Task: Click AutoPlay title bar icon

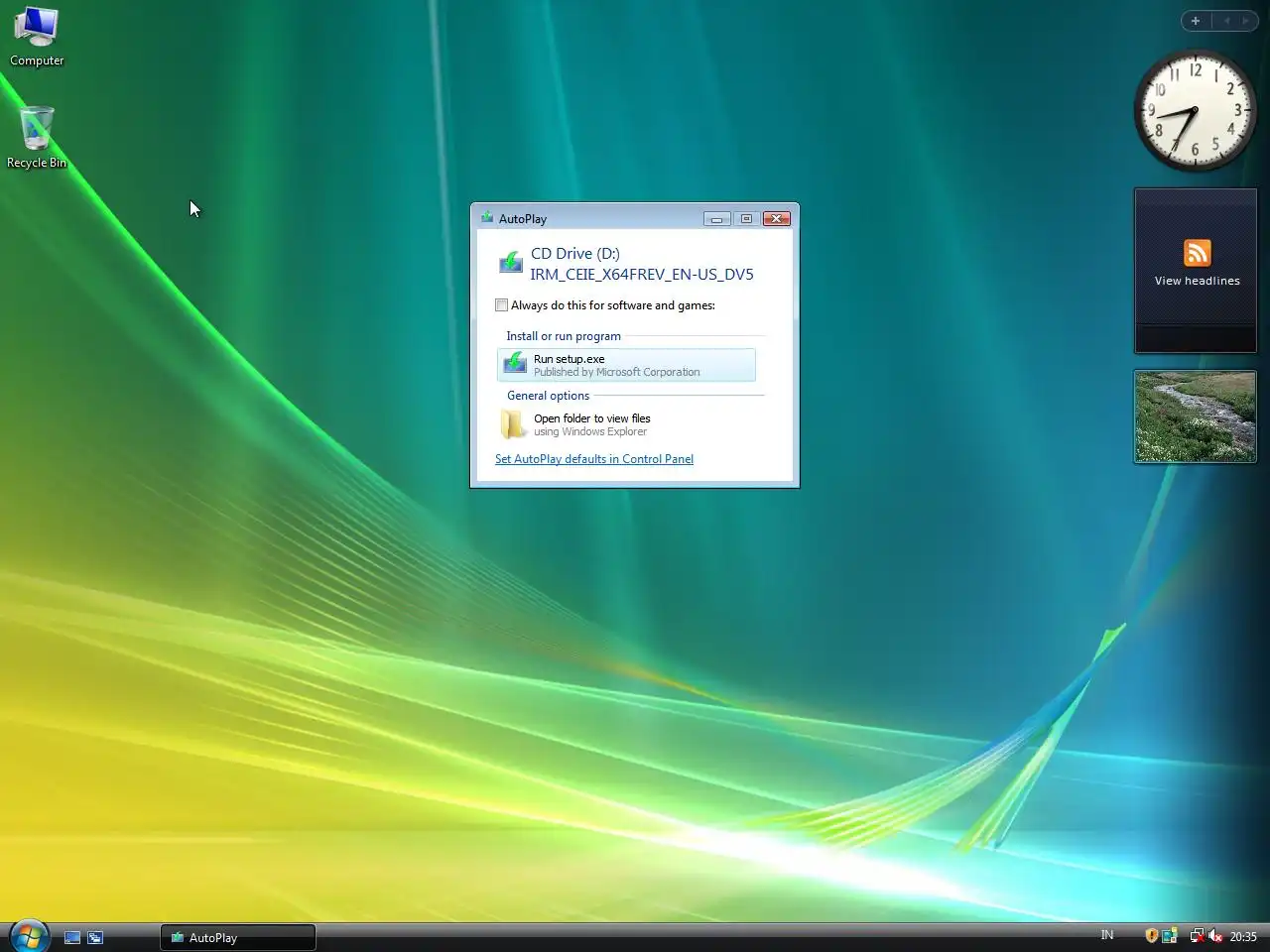Action: point(487,218)
